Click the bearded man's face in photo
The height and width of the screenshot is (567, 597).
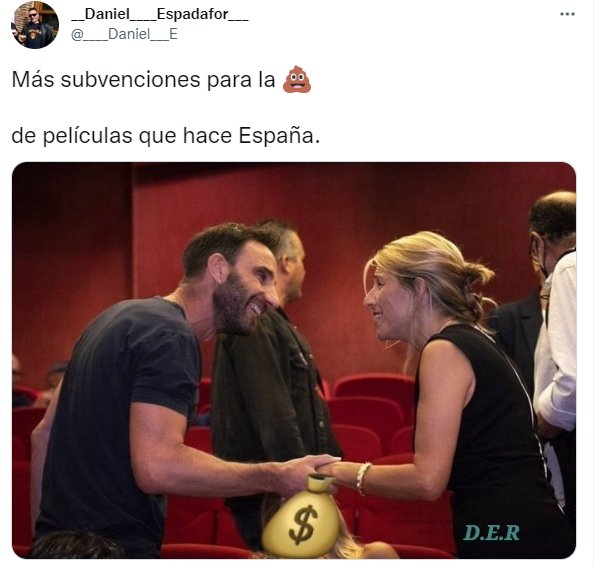[244, 291]
